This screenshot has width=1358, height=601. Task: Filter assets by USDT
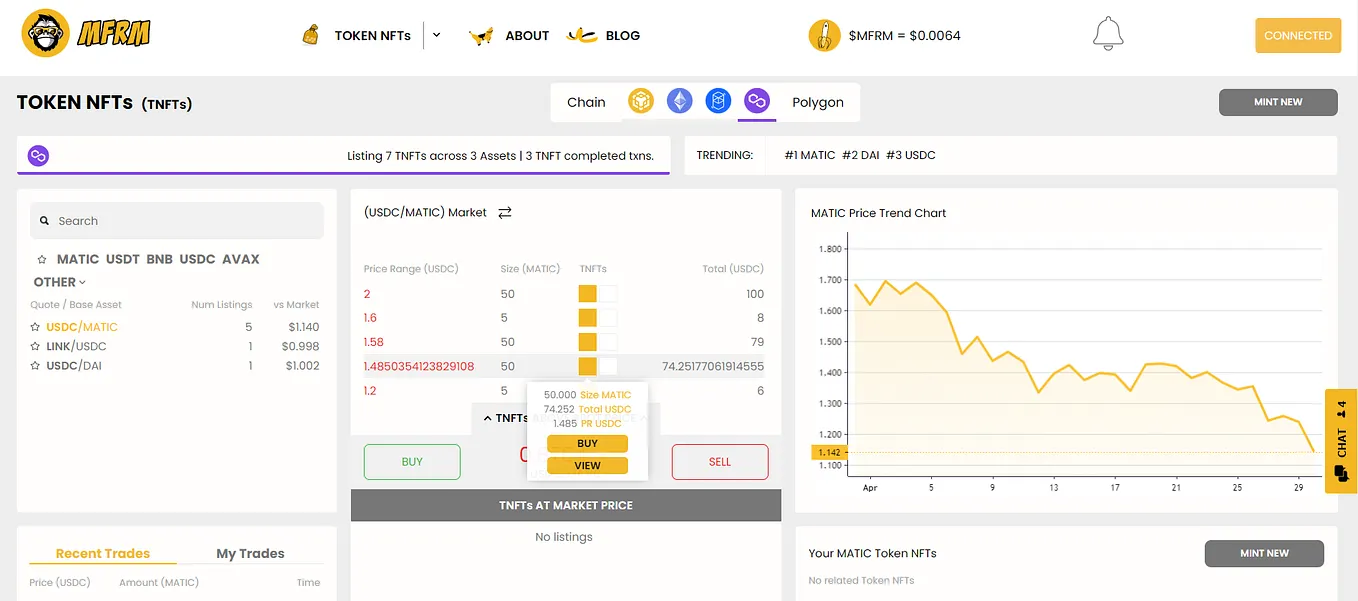(123, 259)
